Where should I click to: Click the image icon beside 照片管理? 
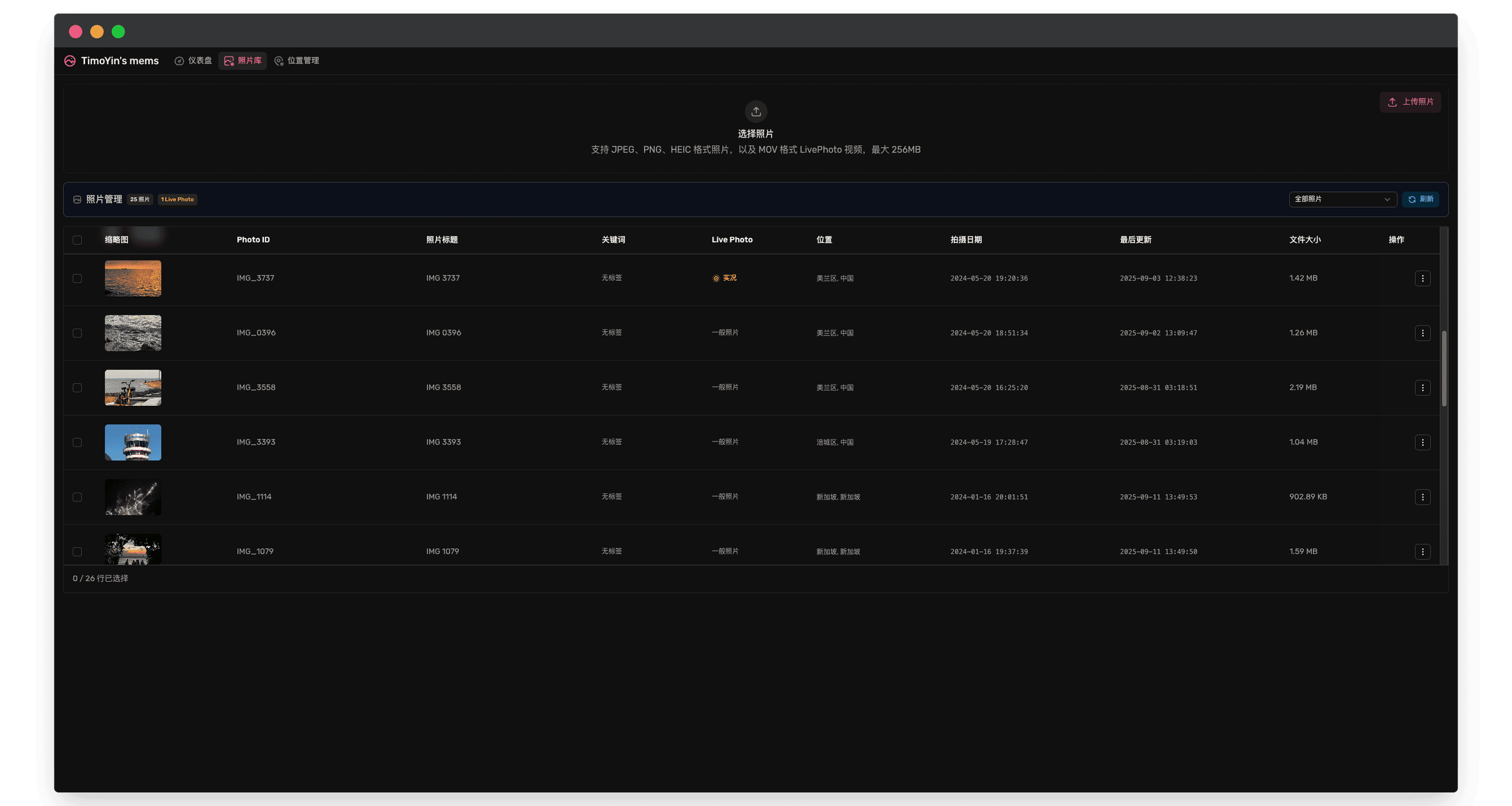point(77,200)
